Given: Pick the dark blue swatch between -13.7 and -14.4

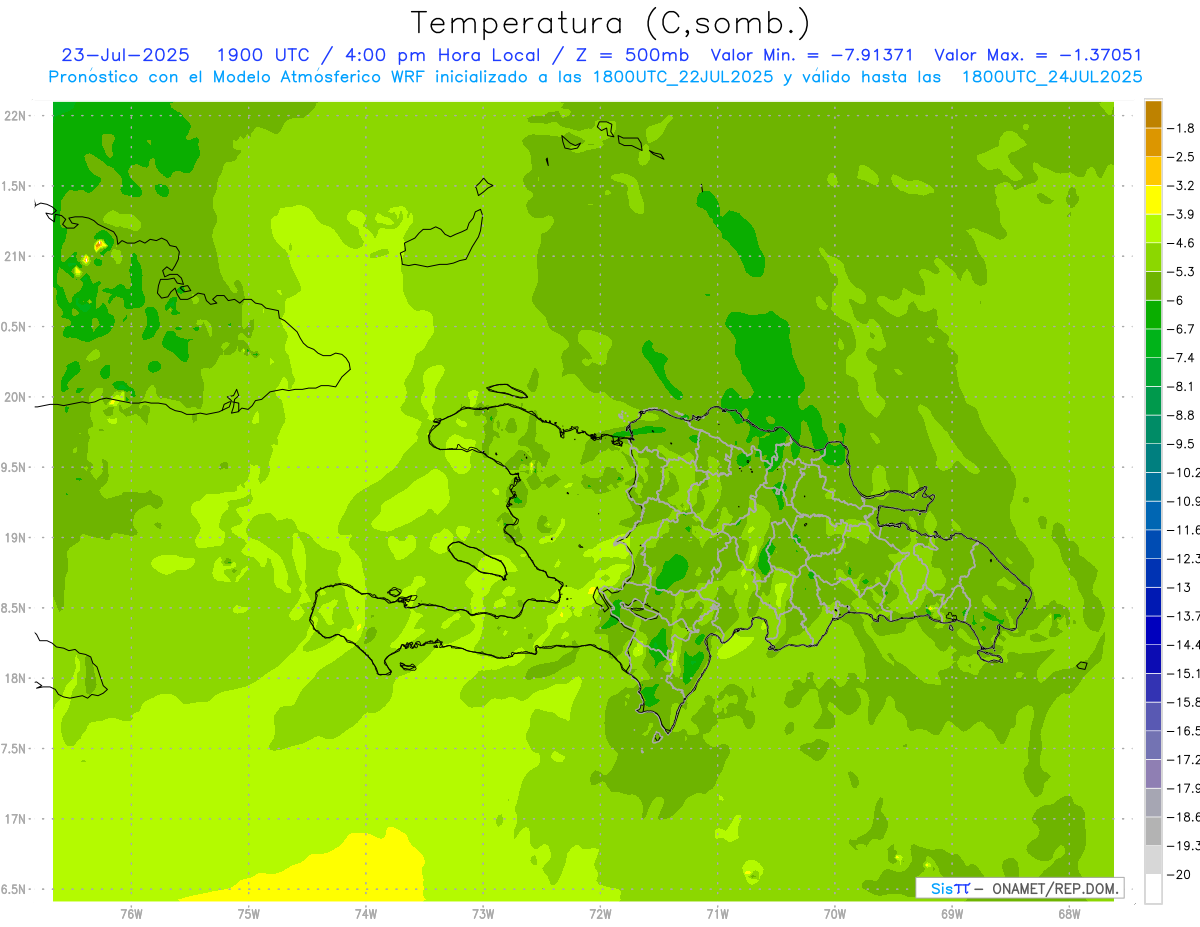Looking at the screenshot, I should click(1153, 629).
